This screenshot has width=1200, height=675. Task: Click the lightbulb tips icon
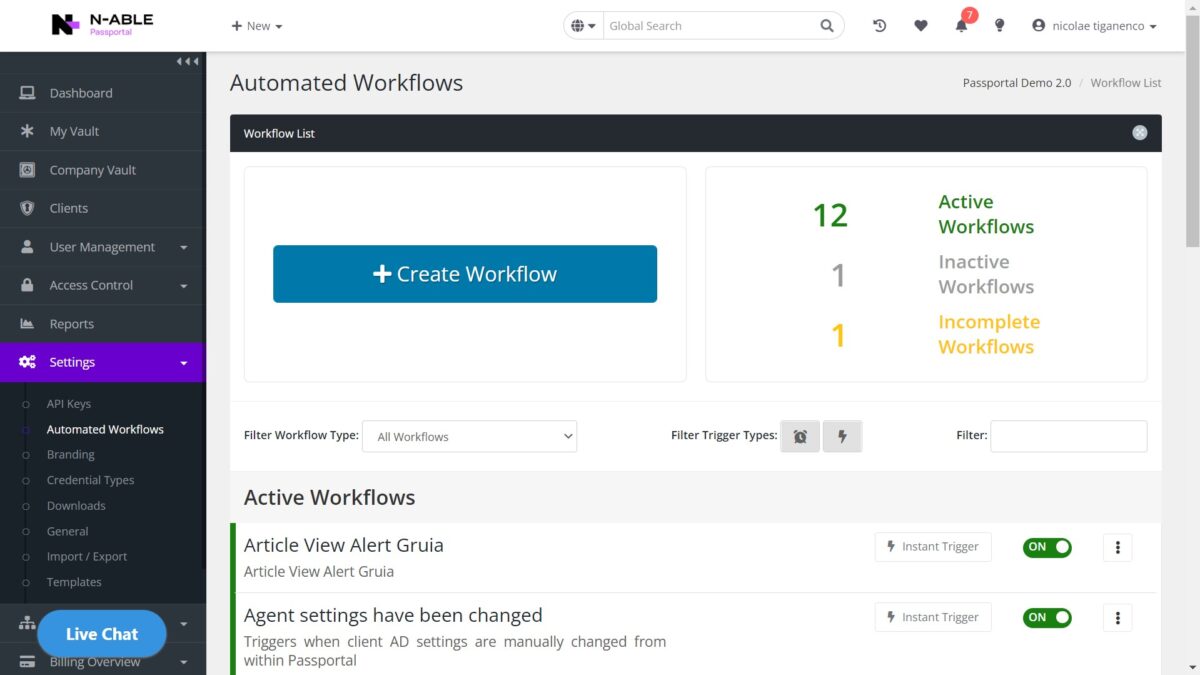coord(999,26)
